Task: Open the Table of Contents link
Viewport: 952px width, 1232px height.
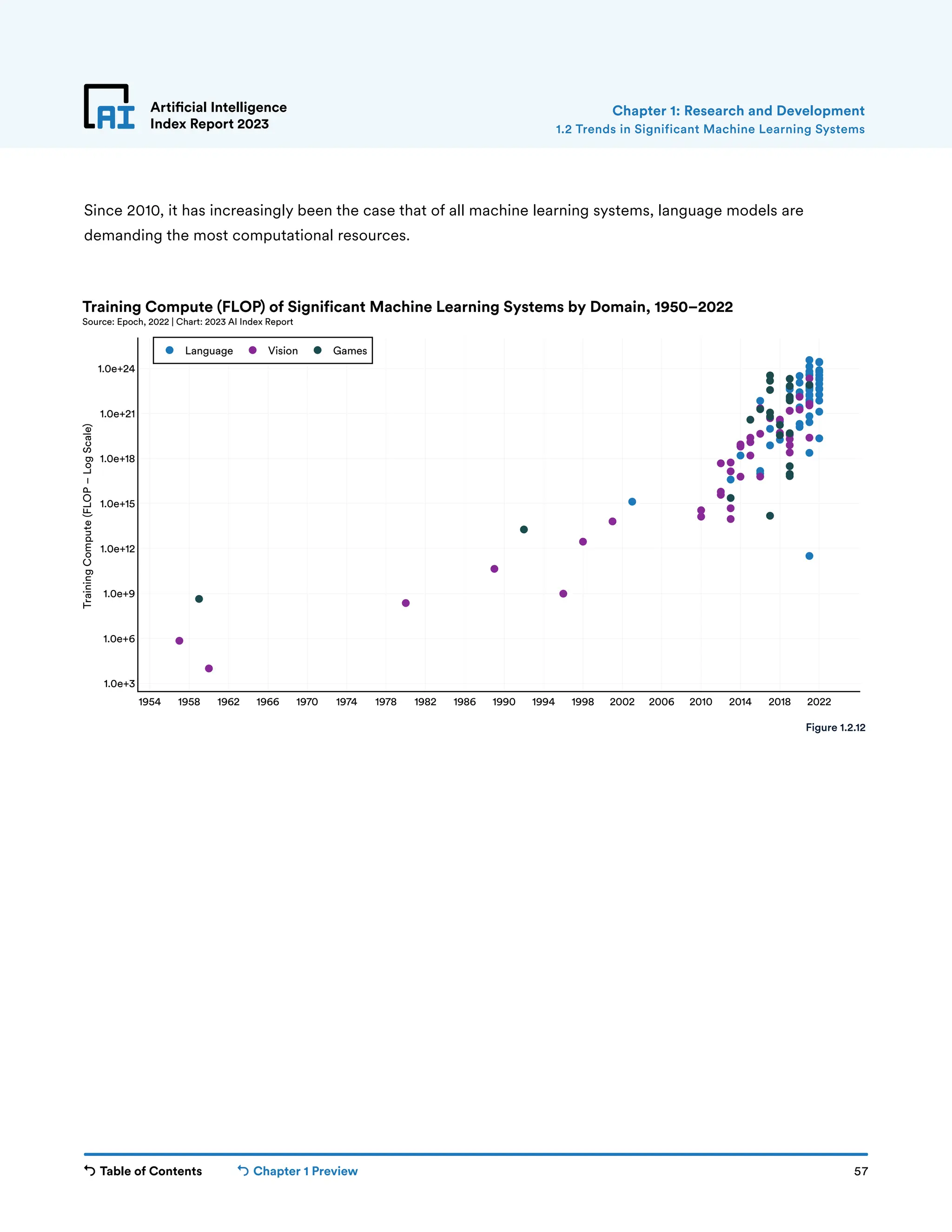Action: [x=151, y=1171]
